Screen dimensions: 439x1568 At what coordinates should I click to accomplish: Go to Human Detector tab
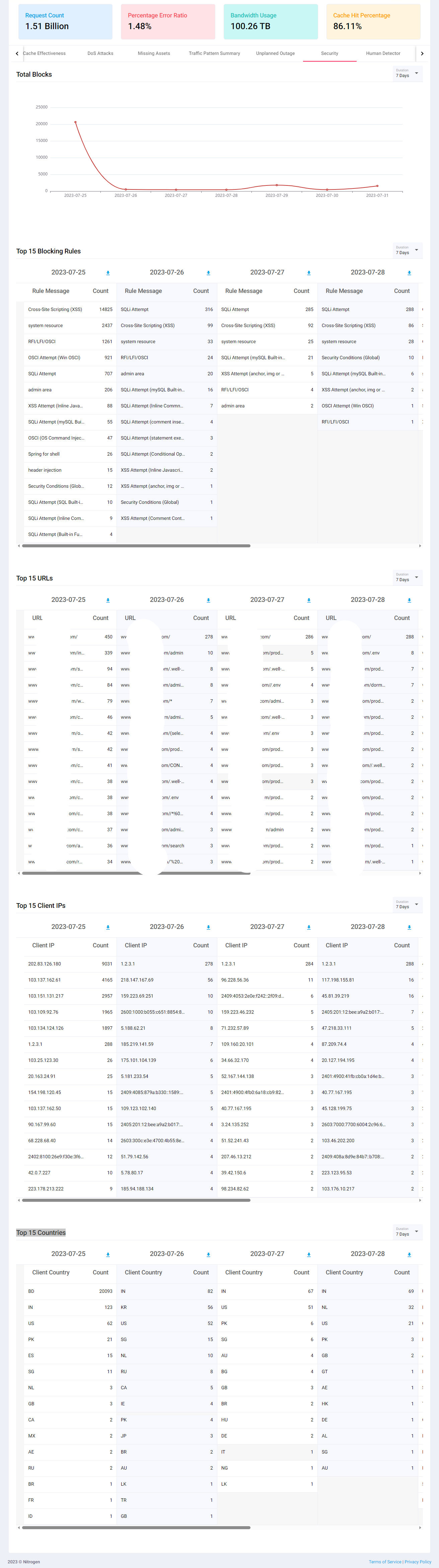(x=383, y=54)
